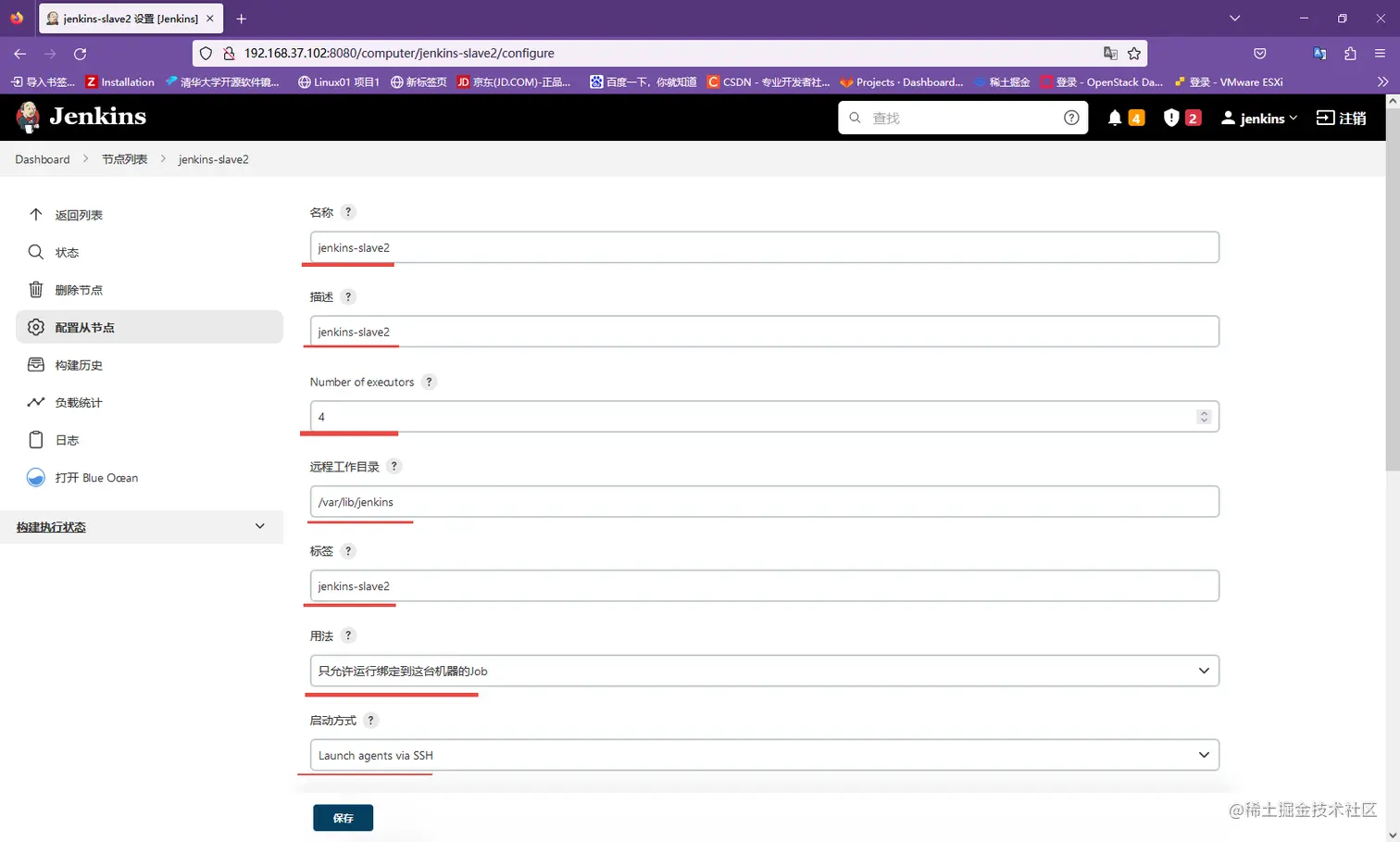Image resolution: width=1400 pixels, height=842 pixels.
Task: Open the Installation bookmark
Action: [120, 82]
